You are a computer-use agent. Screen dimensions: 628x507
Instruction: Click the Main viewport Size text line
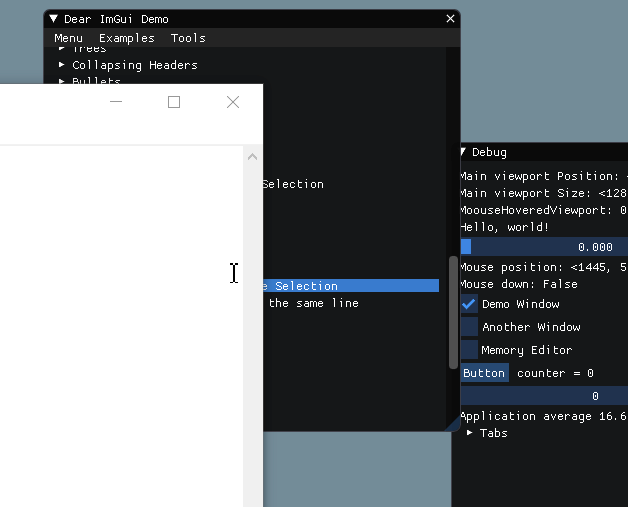point(544,193)
